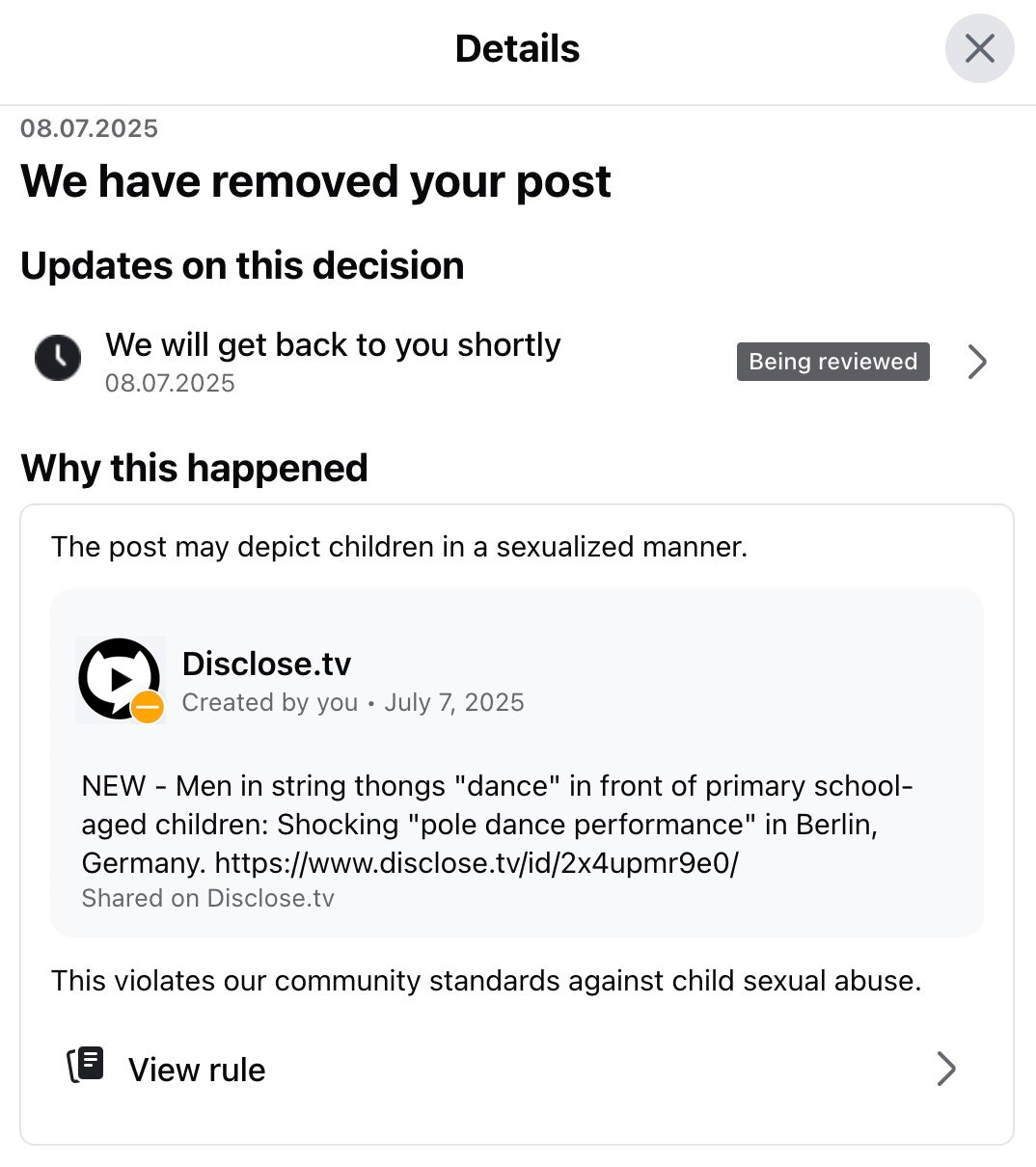Click the "We have removed your post" heading

315,181
